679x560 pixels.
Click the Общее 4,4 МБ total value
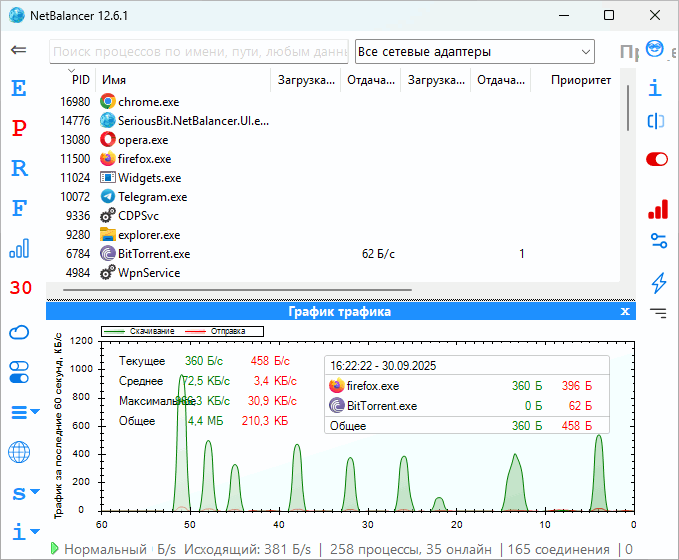coord(206,421)
